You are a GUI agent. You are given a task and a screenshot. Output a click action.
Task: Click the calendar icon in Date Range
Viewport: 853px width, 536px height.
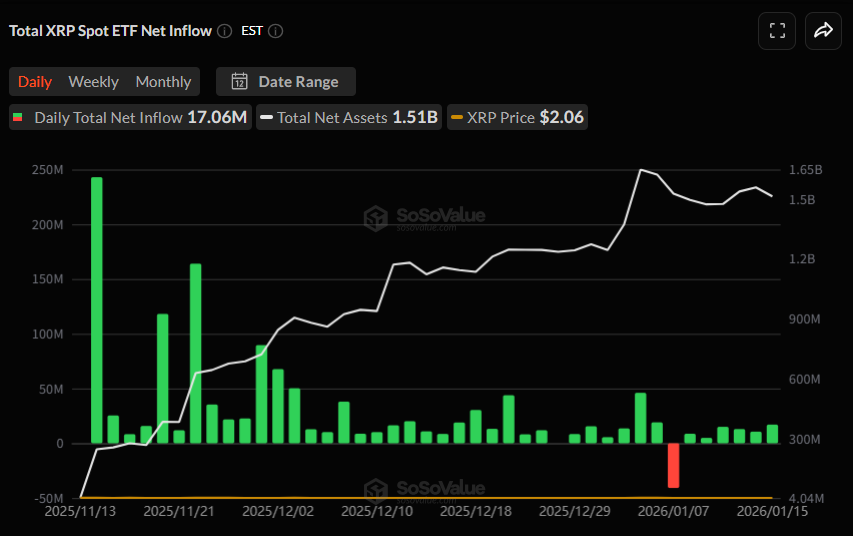(239, 82)
